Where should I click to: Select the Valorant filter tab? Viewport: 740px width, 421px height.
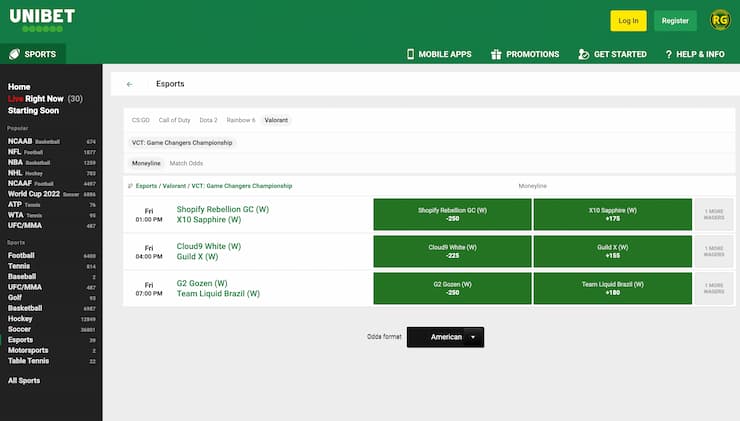pyautogui.click(x=276, y=120)
